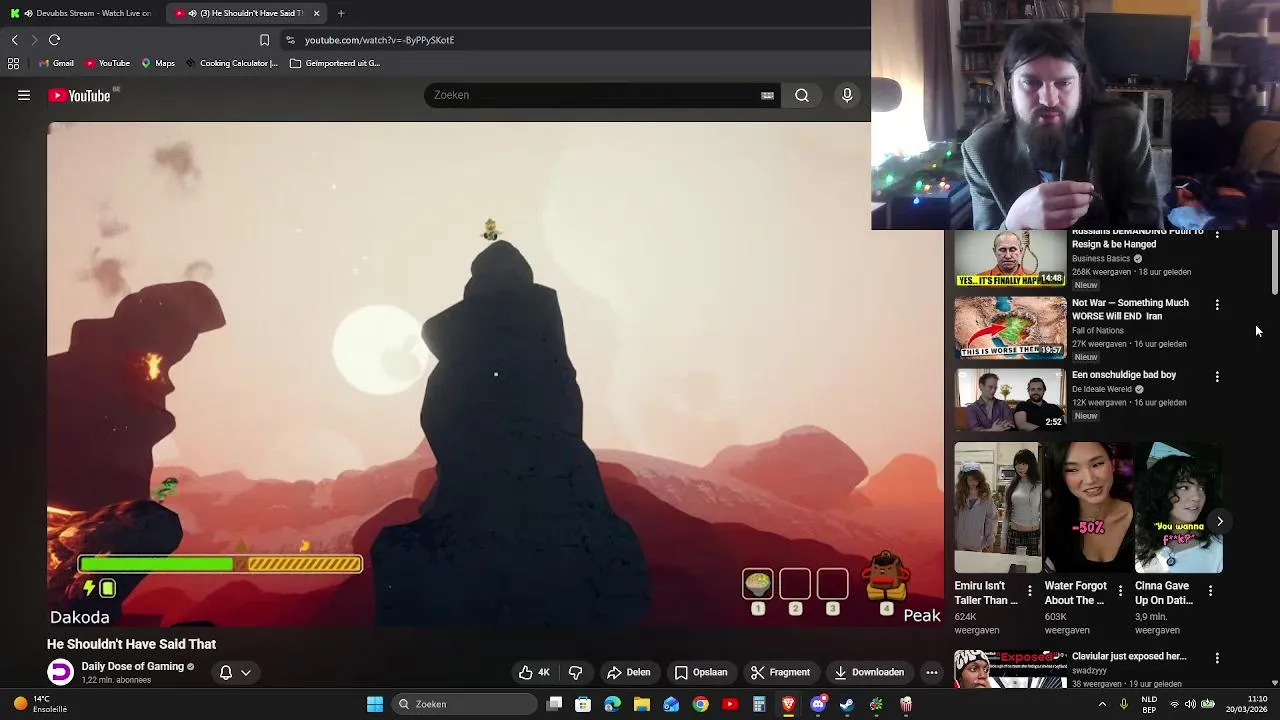Open the Water Forgot About The short
This screenshot has height=720, width=1280.
pos(1088,508)
